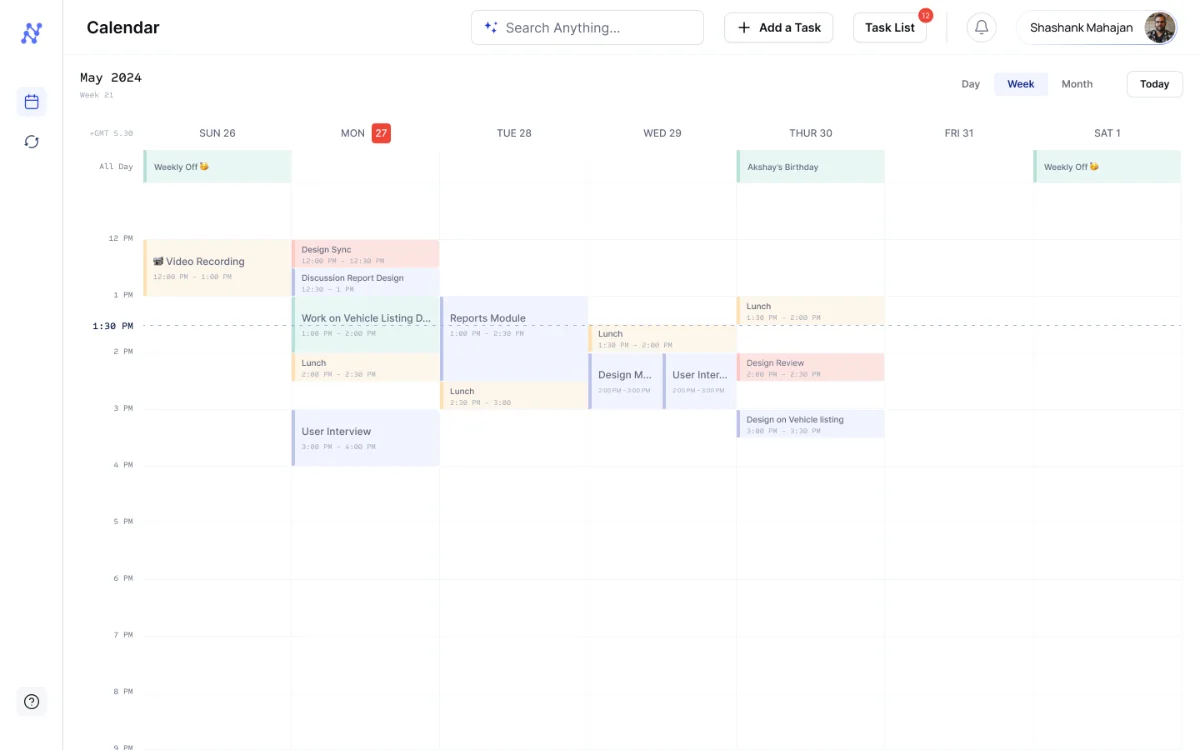Click the app logo icon in sidebar
The image size is (1200, 750).
click(31, 33)
